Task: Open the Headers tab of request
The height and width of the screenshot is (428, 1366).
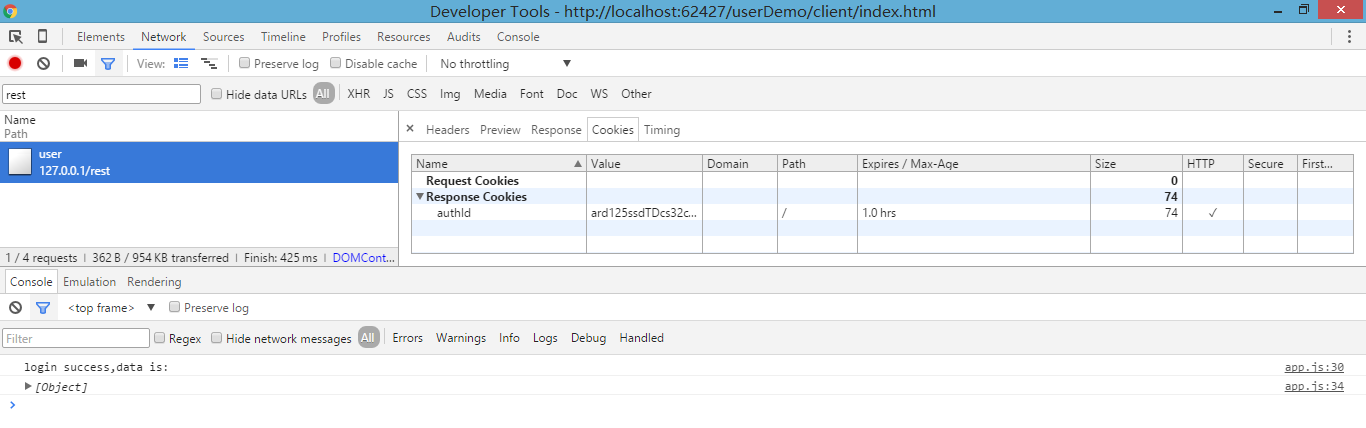Action: point(447,130)
